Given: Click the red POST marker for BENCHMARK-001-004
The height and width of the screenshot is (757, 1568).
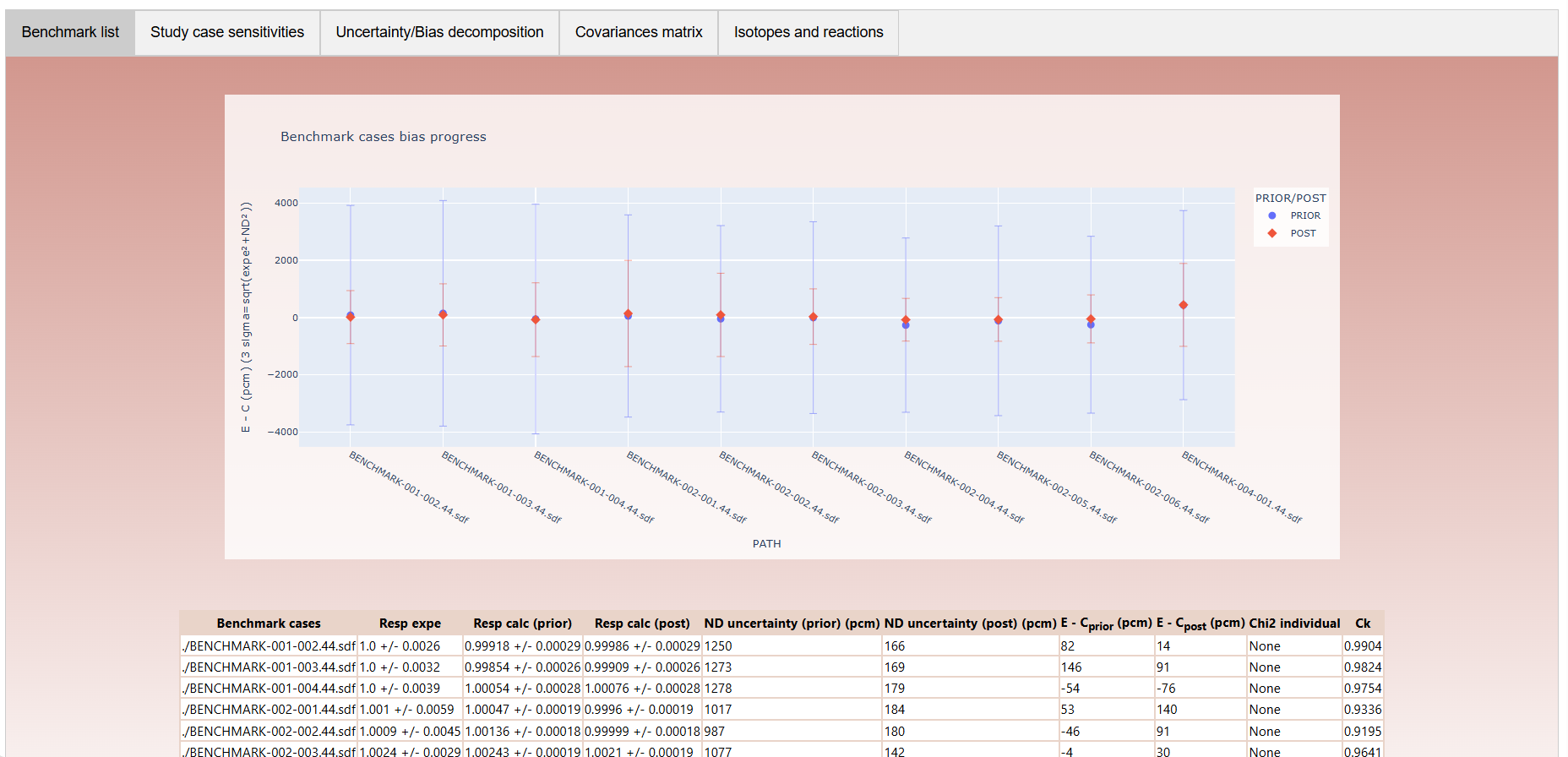Looking at the screenshot, I should (x=535, y=319).
